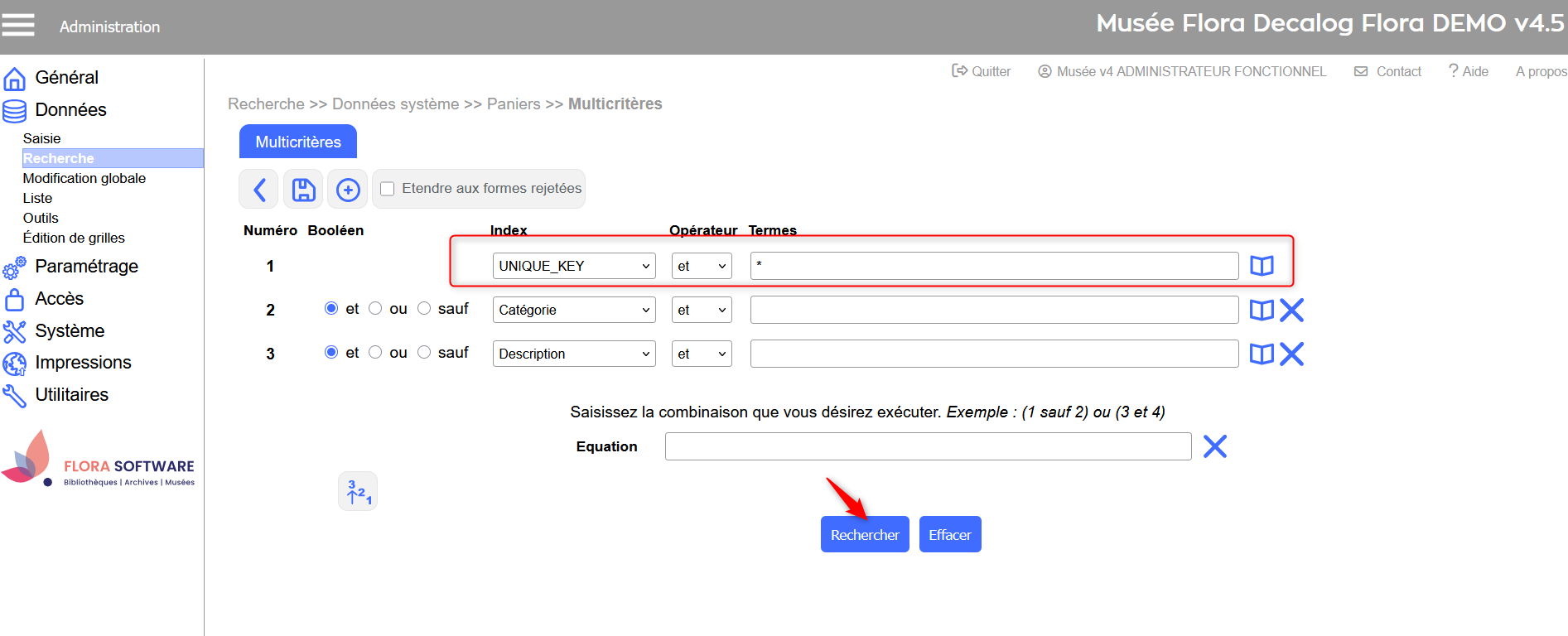Click the back arrow toolbar icon
The width and height of the screenshot is (1568, 636).
point(259,190)
